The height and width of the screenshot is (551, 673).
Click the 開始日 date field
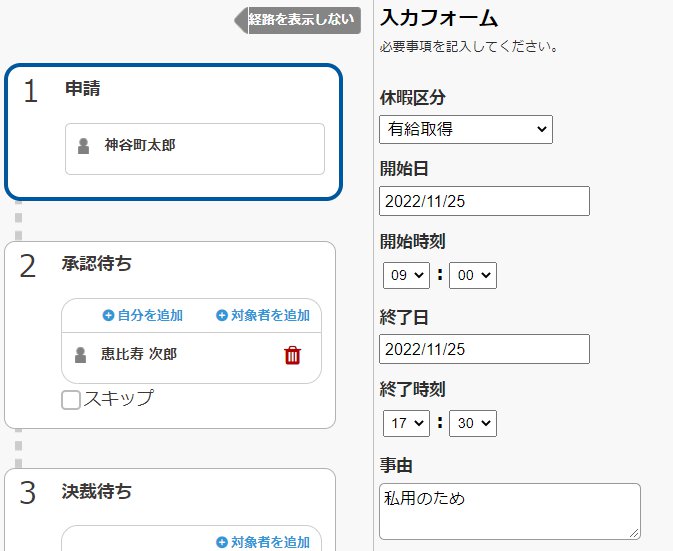(x=484, y=201)
